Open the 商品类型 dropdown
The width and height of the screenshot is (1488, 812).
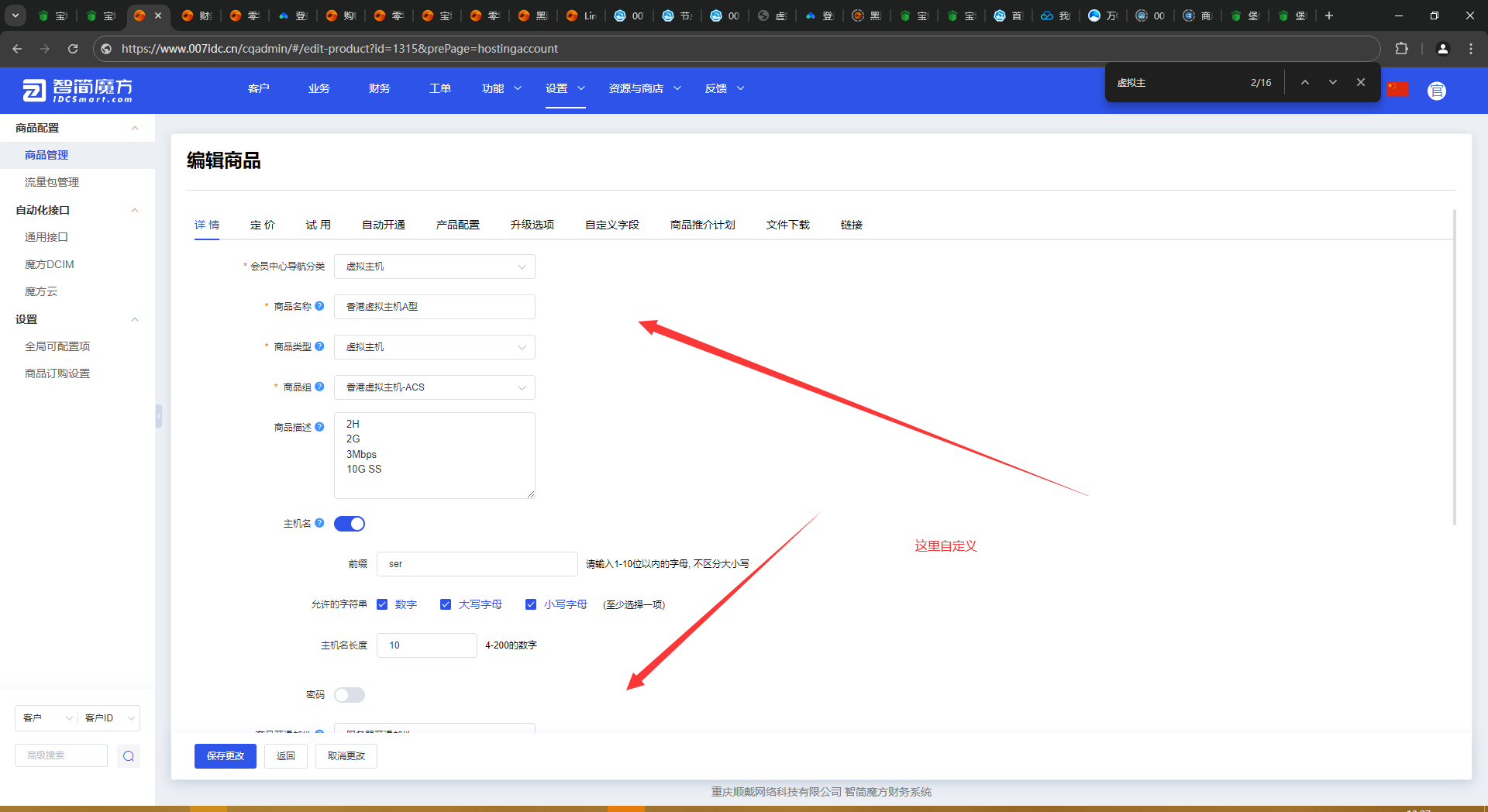click(435, 347)
